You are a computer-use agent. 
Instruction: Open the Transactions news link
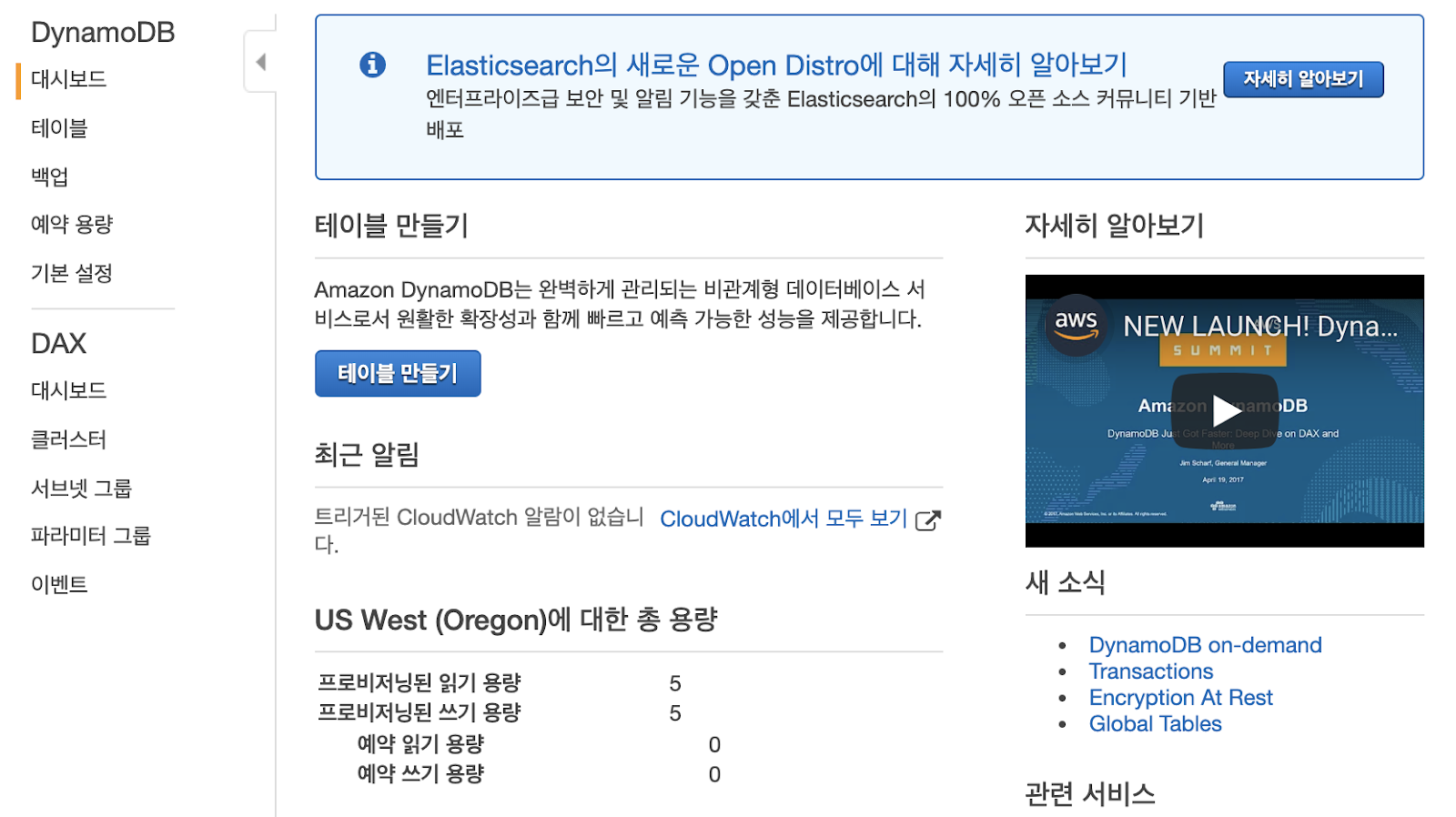coord(1151,671)
